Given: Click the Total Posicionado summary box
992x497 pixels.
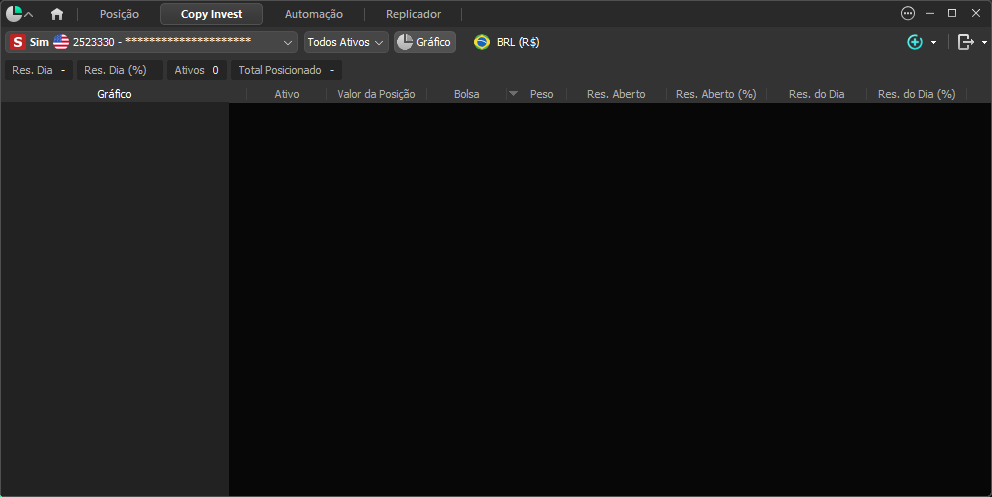Looking at the screenshot, I should [286, 70].
